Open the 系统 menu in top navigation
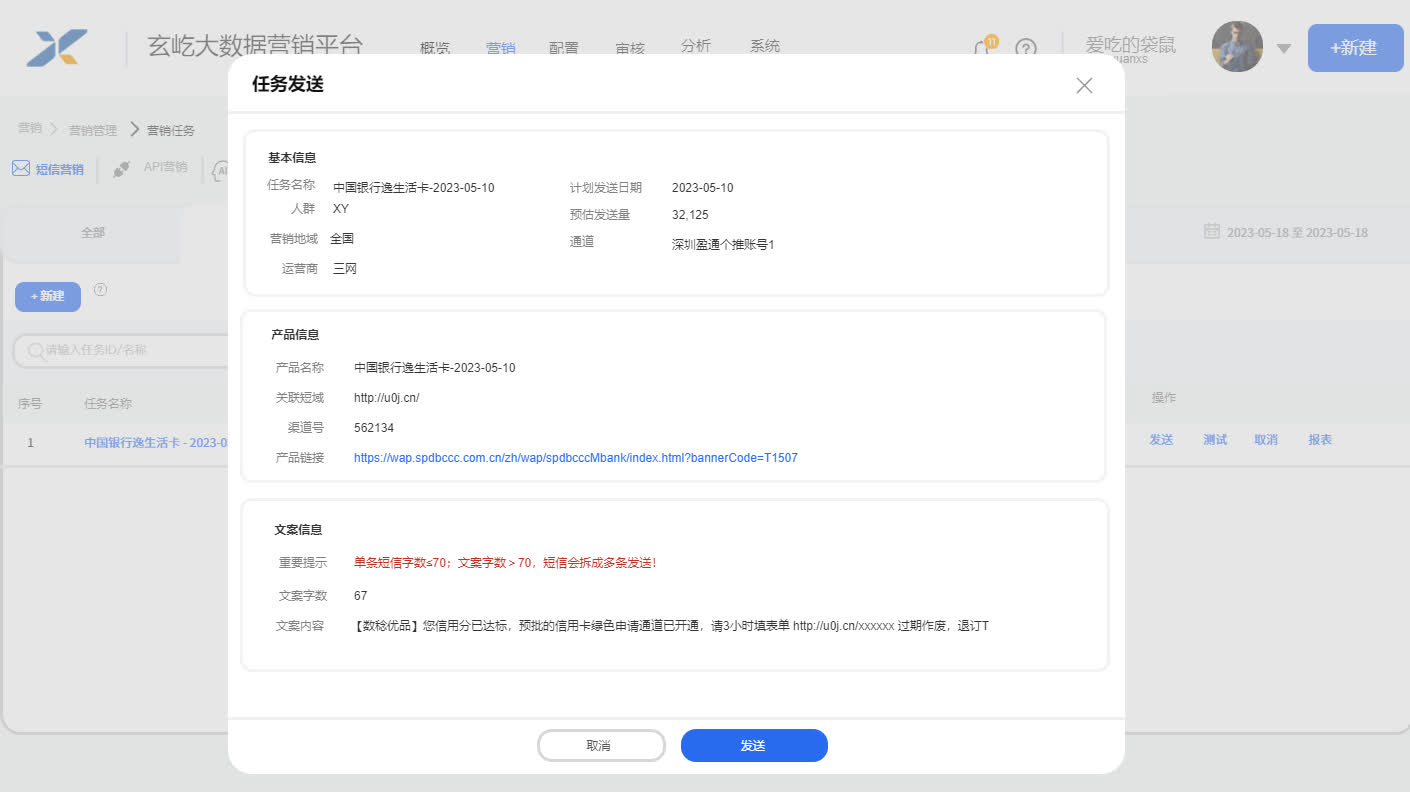Screen dimensions: 1410x792 coord(765,46)
